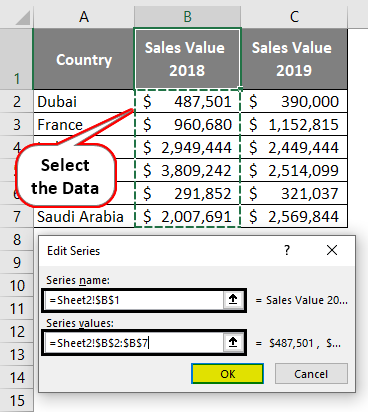Select cell with value 2,949,444
This screenshot has width=368, height=412.
point(187,147)
